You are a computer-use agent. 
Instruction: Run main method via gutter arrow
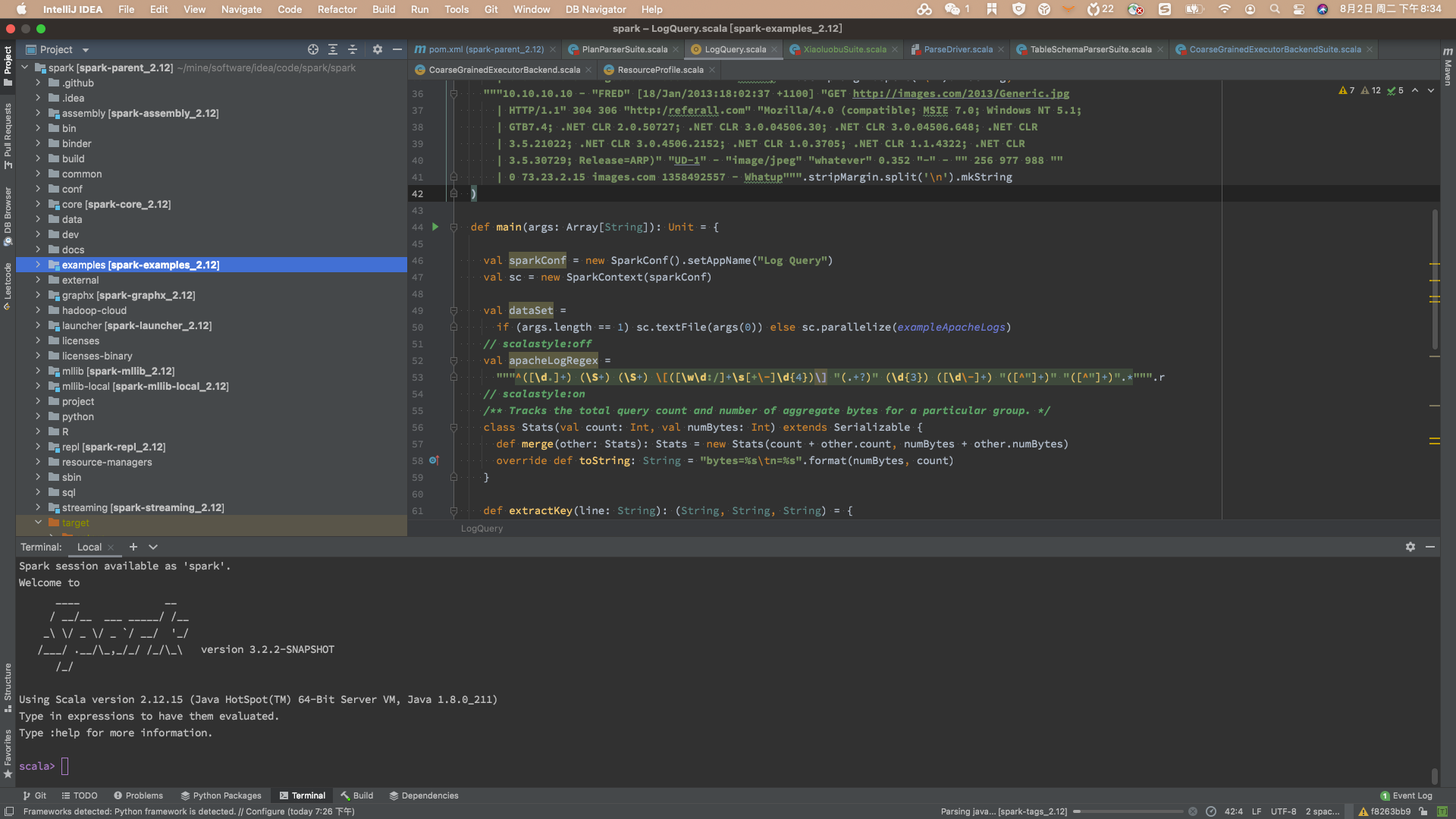pyautogui.click(x=435, y=227)
